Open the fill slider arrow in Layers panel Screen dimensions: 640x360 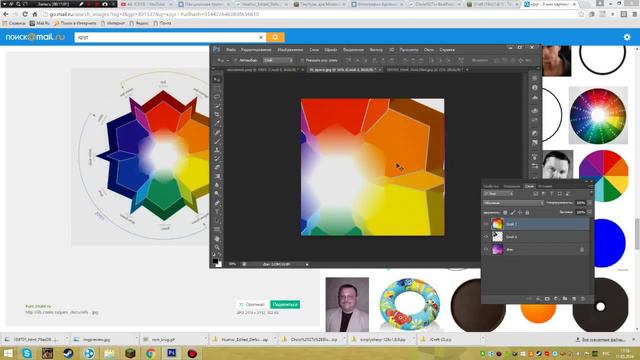(x=589, y=212)
